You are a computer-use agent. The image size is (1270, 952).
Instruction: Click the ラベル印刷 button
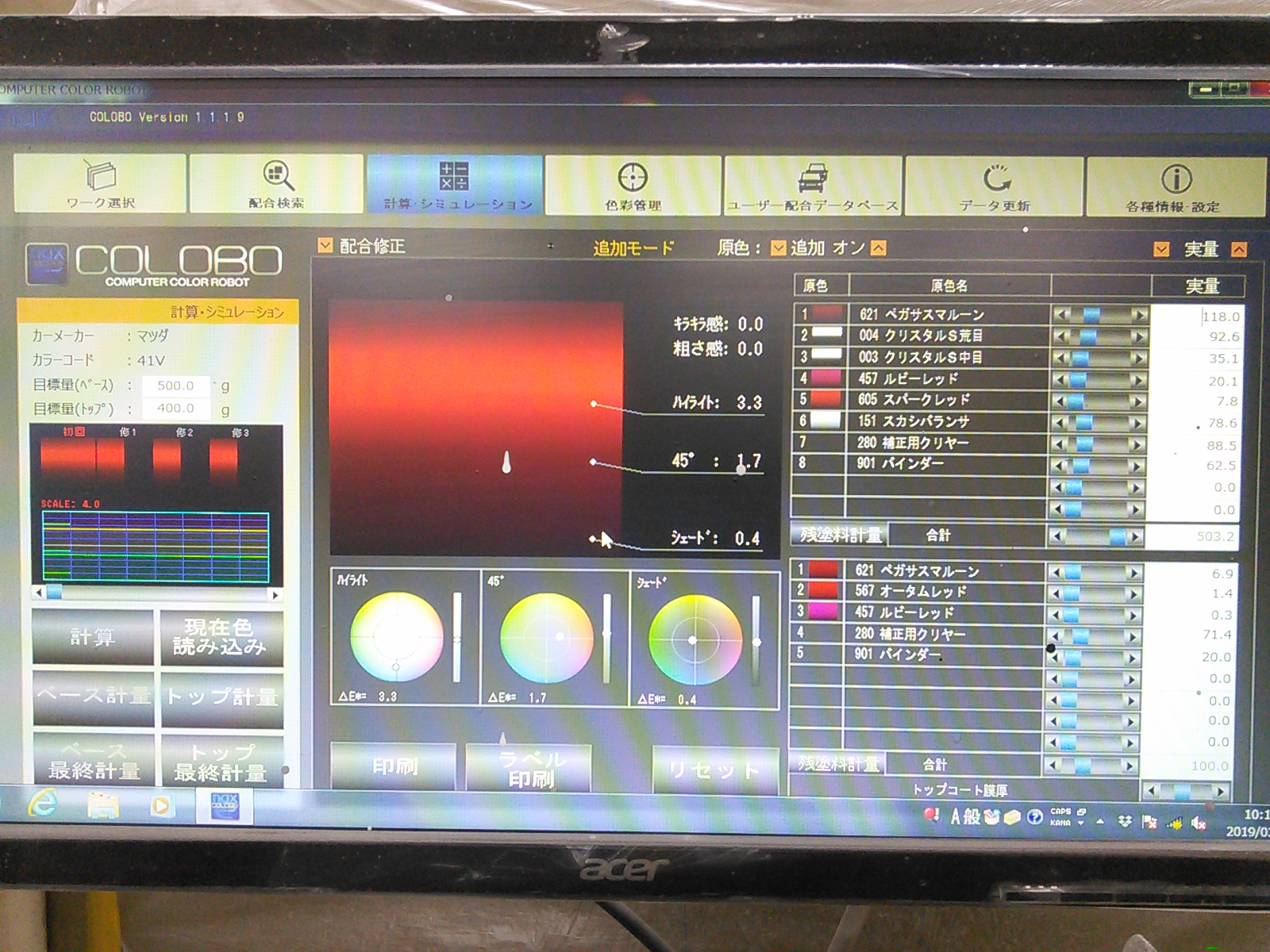[529, 769]
